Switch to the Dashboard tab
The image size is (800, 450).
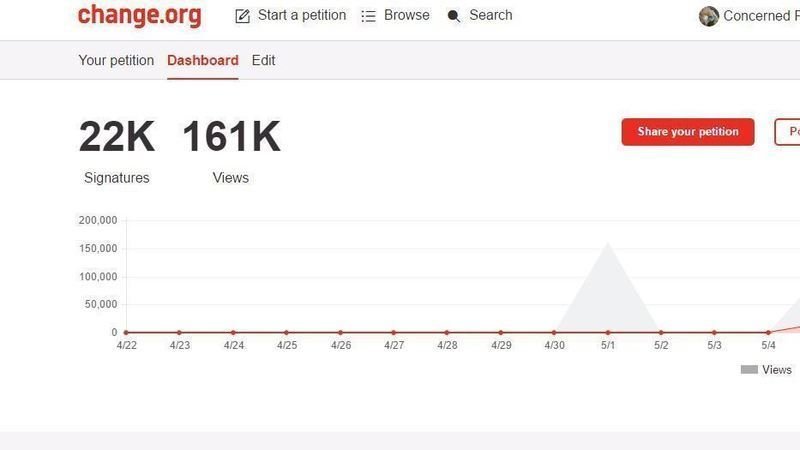203,61
